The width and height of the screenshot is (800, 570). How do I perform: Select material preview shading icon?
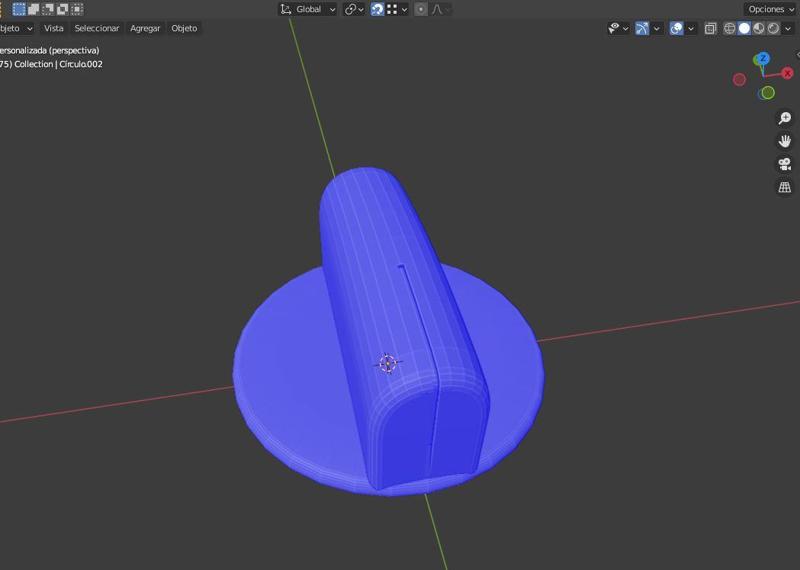point(759,29)
